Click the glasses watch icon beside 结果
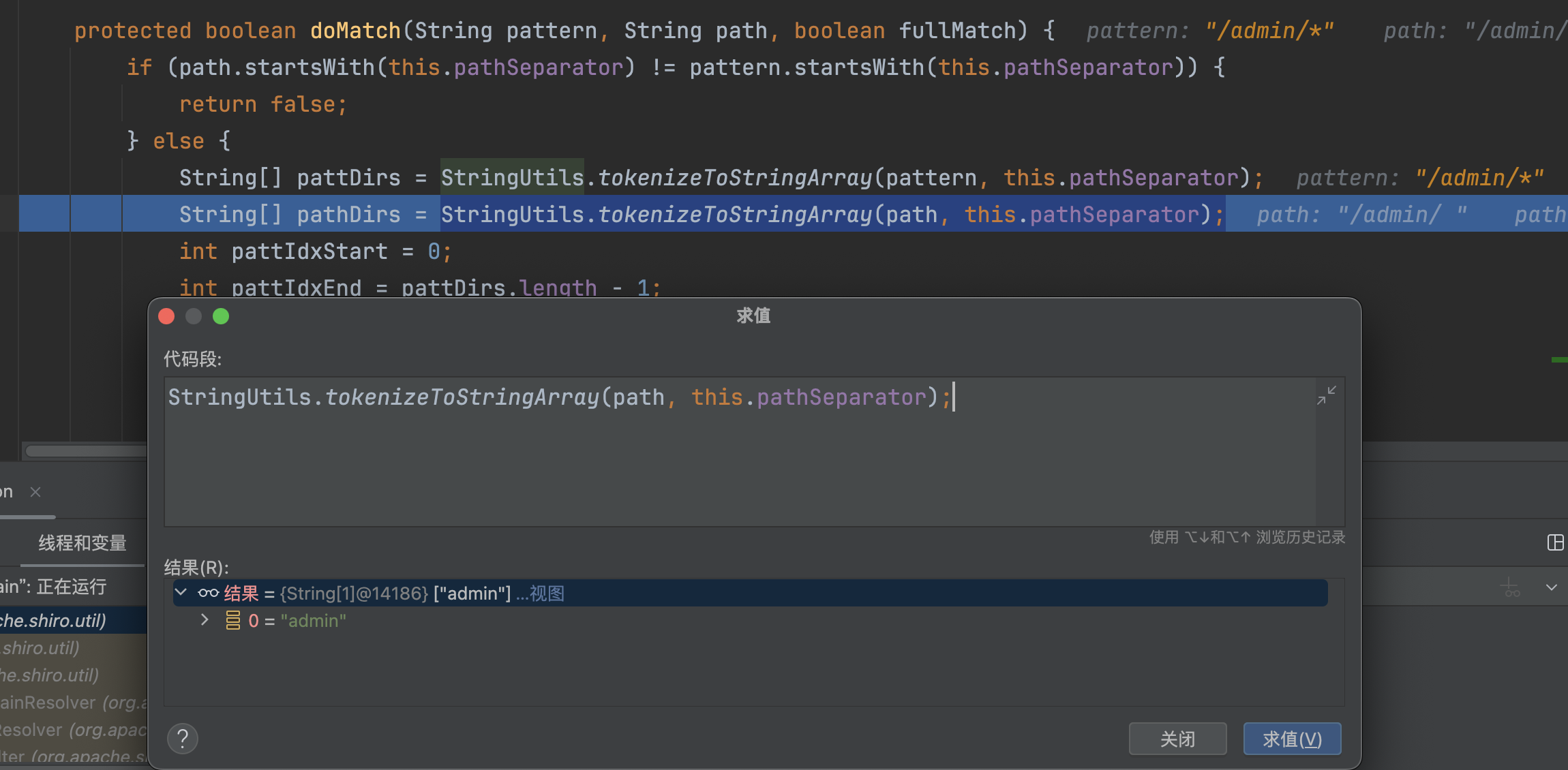This screenshot has height=770, width=1568. [208, 594]
